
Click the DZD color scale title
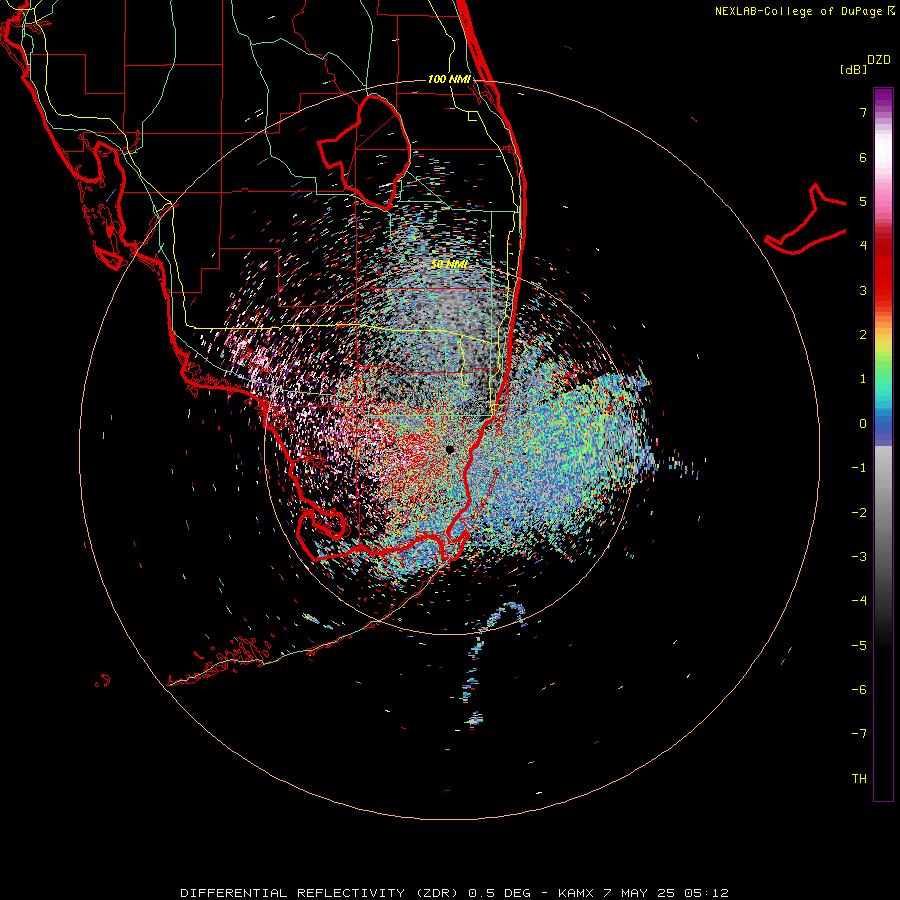pos(879,60)
